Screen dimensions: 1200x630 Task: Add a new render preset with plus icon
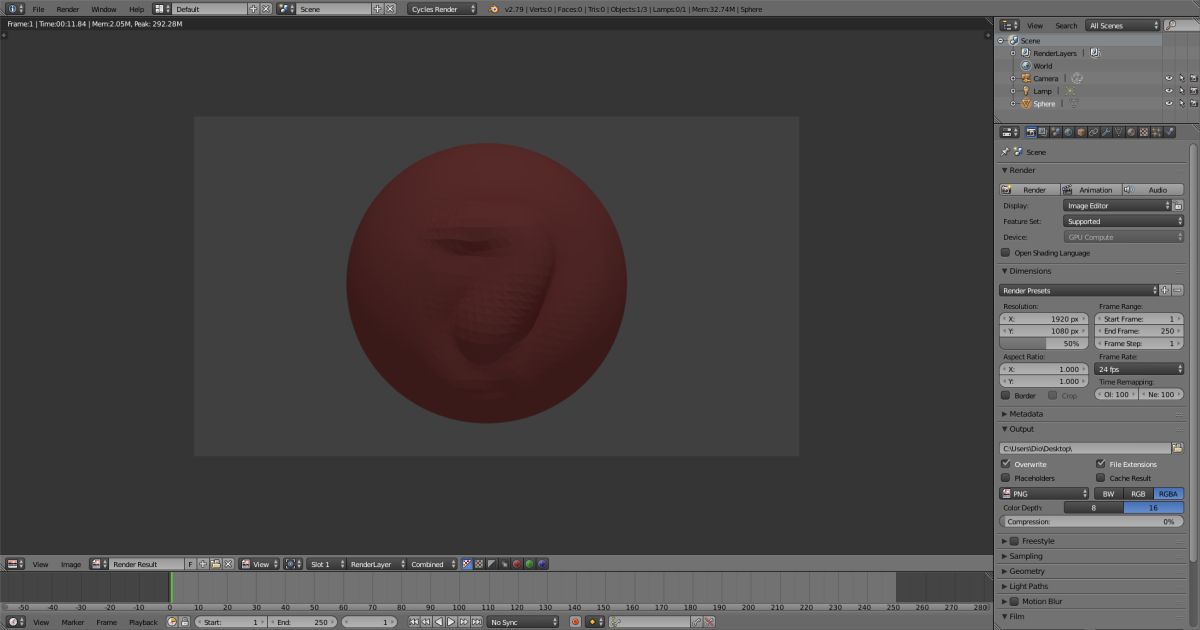pos(1165,290)
